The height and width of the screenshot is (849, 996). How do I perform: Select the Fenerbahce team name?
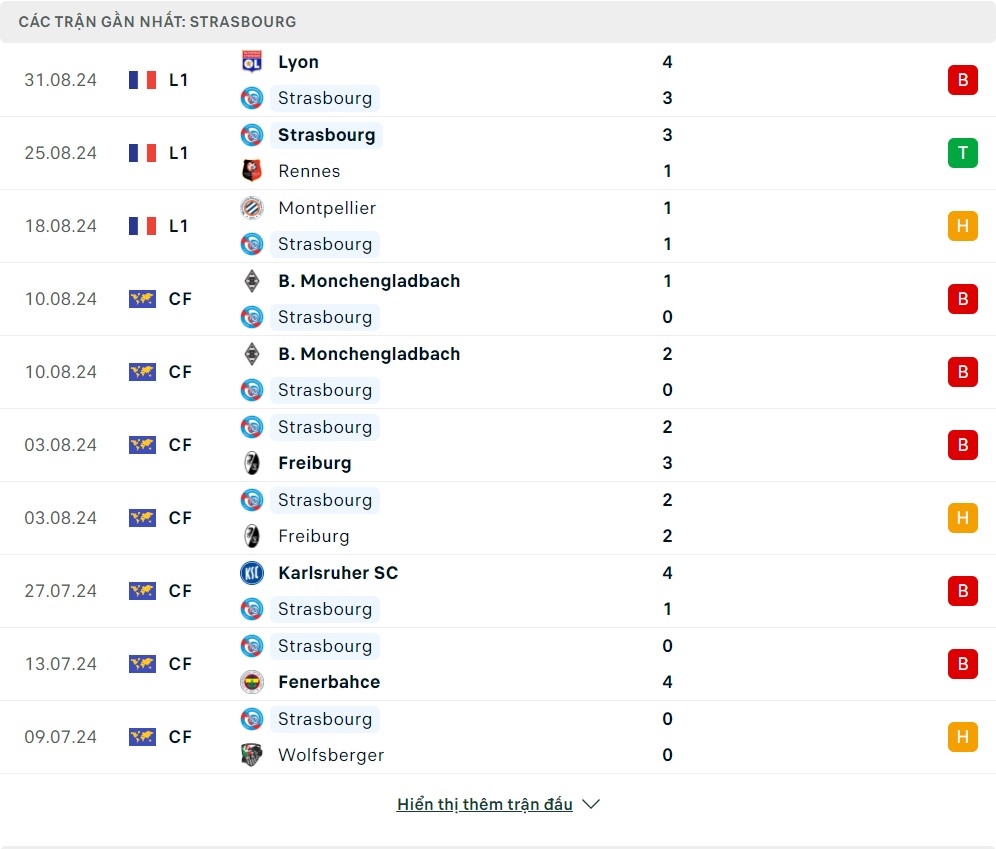329,682
